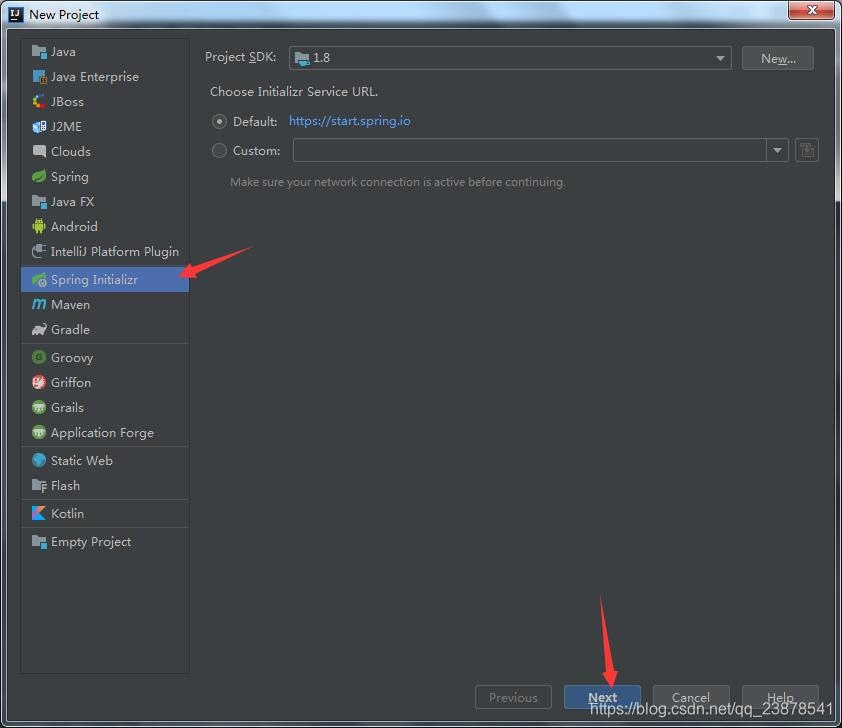Choose the Groovy icon

point(39,357)
